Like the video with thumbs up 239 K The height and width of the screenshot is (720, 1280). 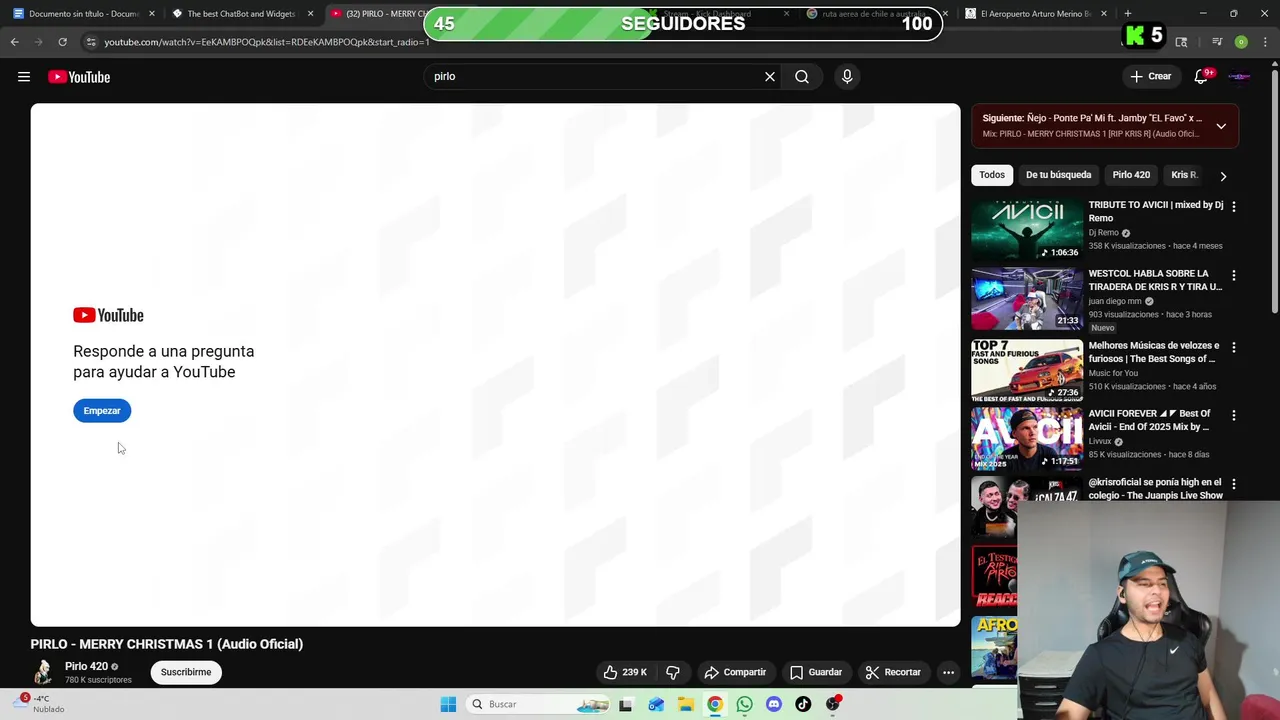click(x=625, y=672)
